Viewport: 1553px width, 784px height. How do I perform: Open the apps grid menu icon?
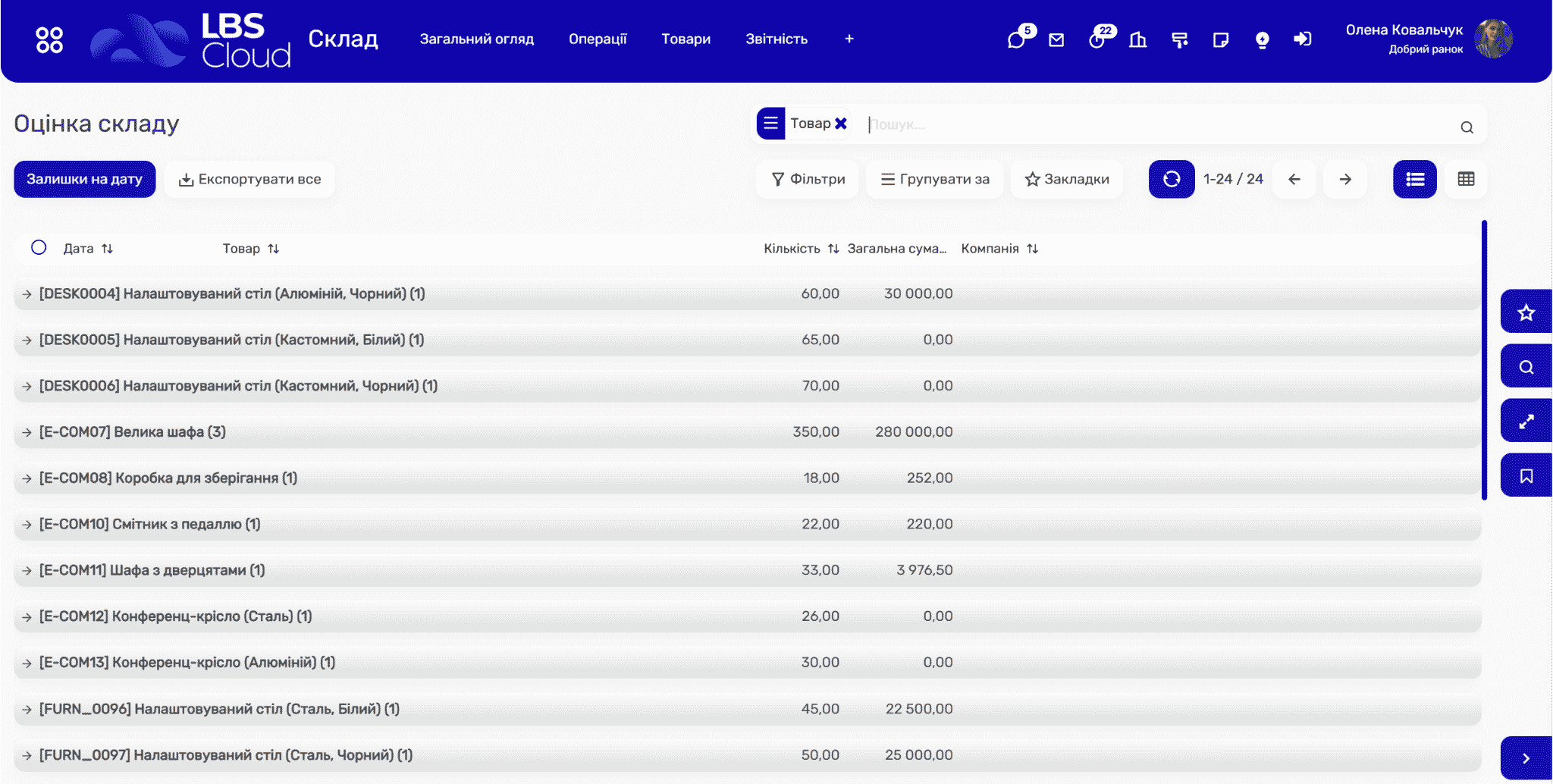tap(49, 39)
